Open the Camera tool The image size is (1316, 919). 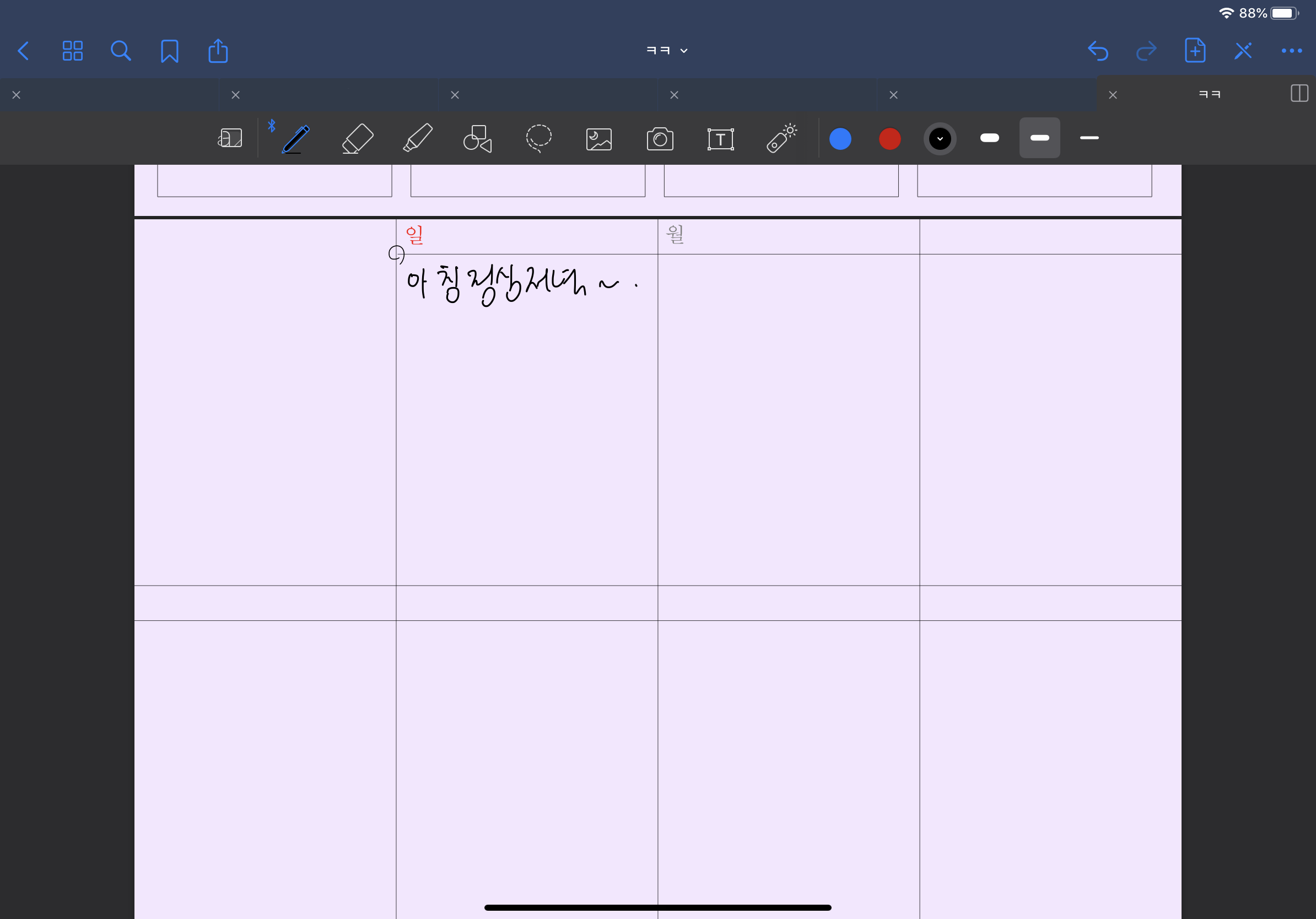click(x=660, y=139)
